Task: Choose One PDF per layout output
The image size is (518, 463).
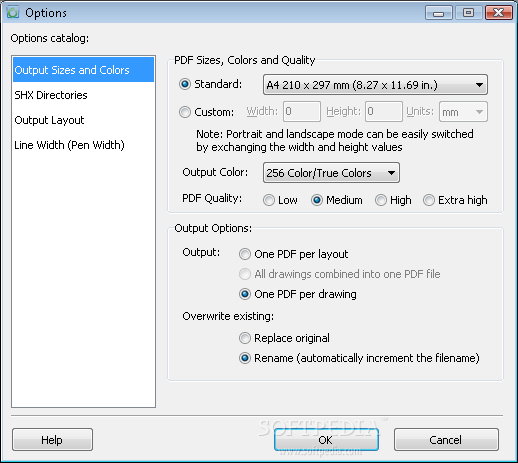Action: click(245, 254)
